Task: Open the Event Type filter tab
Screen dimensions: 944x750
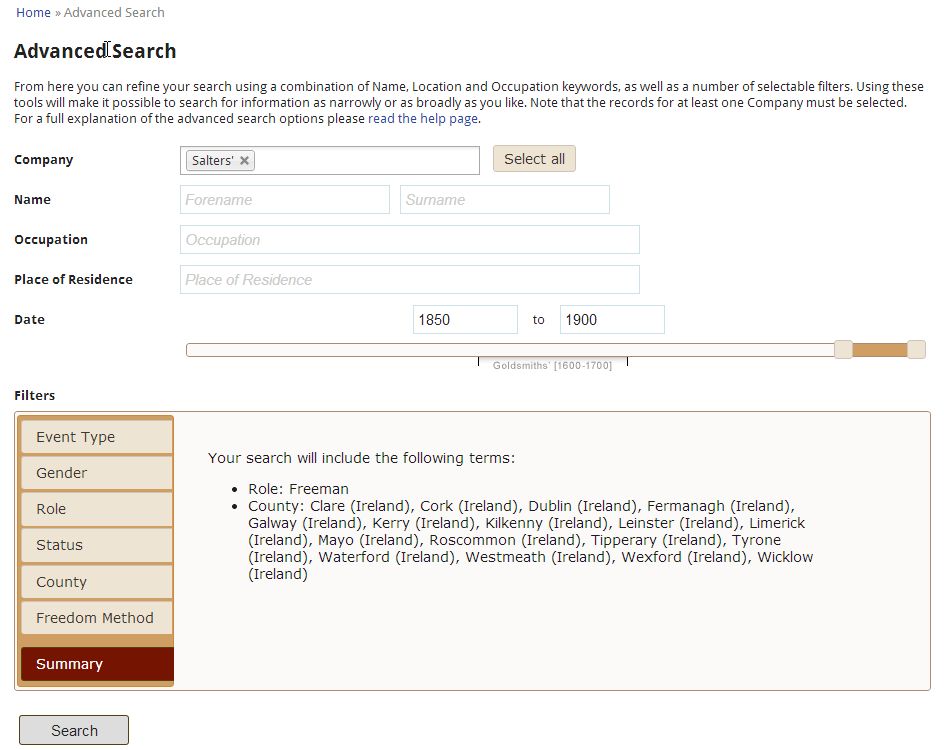Action: tap(97, 437)
